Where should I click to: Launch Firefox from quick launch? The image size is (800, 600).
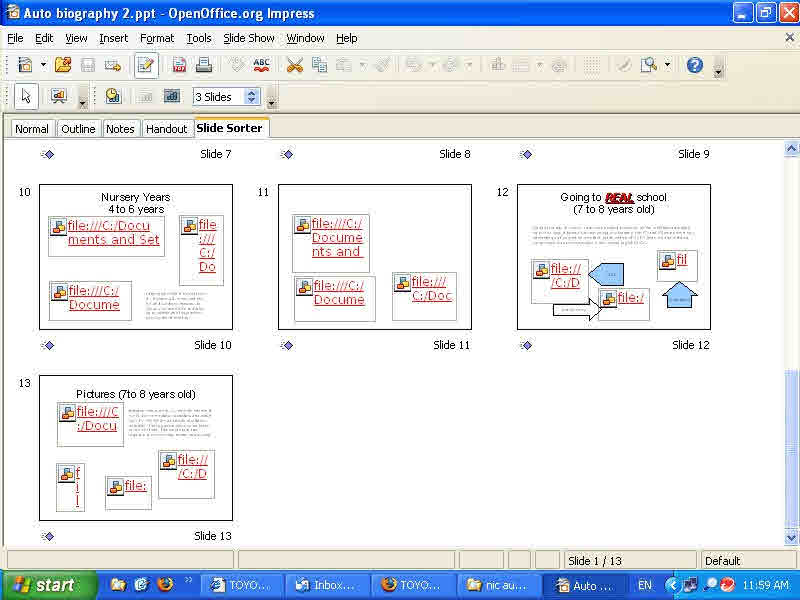[165, 585]
